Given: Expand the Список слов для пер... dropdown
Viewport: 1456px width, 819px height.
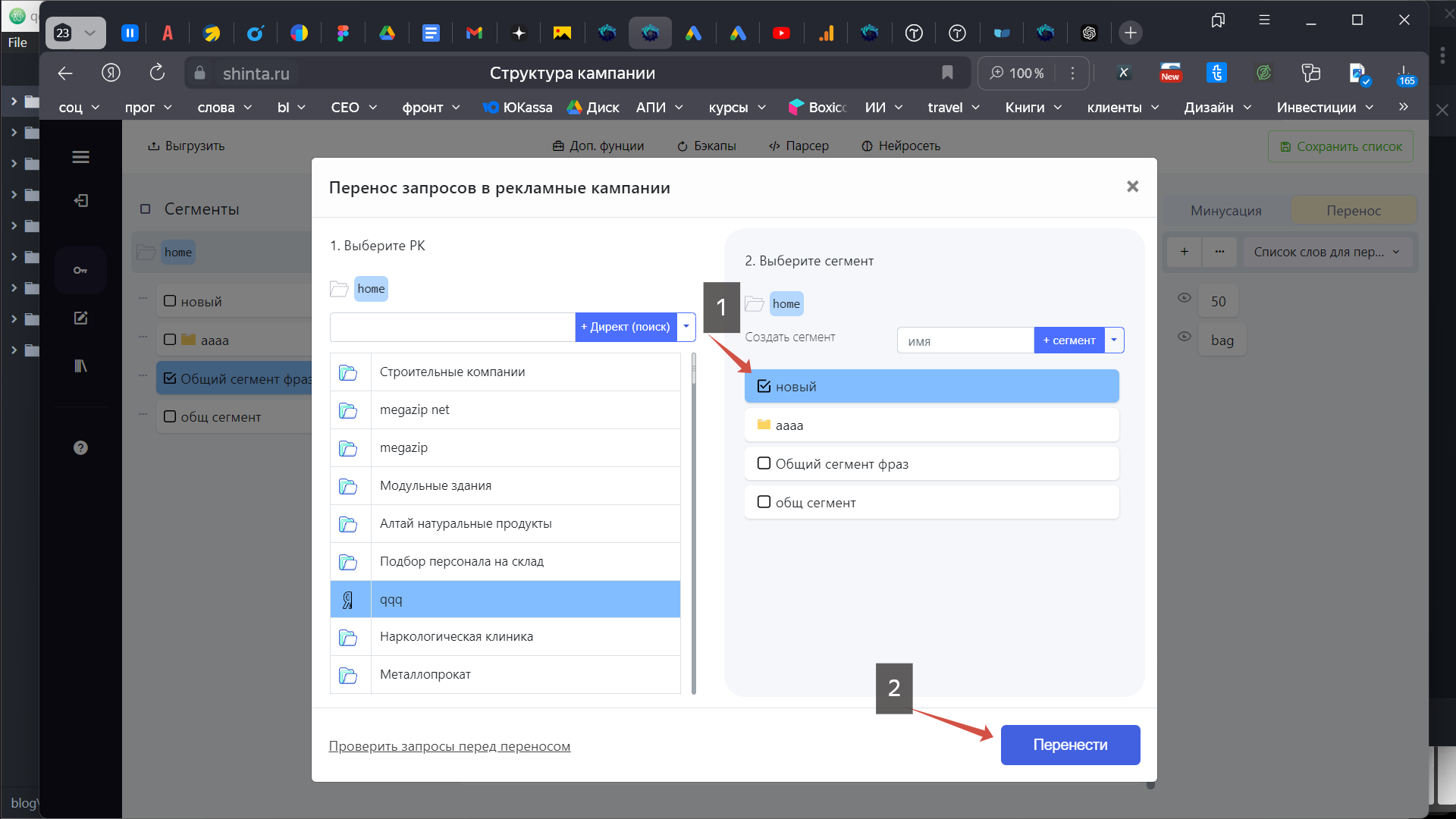Looking at the screenshot, I should coord(1327,252).
